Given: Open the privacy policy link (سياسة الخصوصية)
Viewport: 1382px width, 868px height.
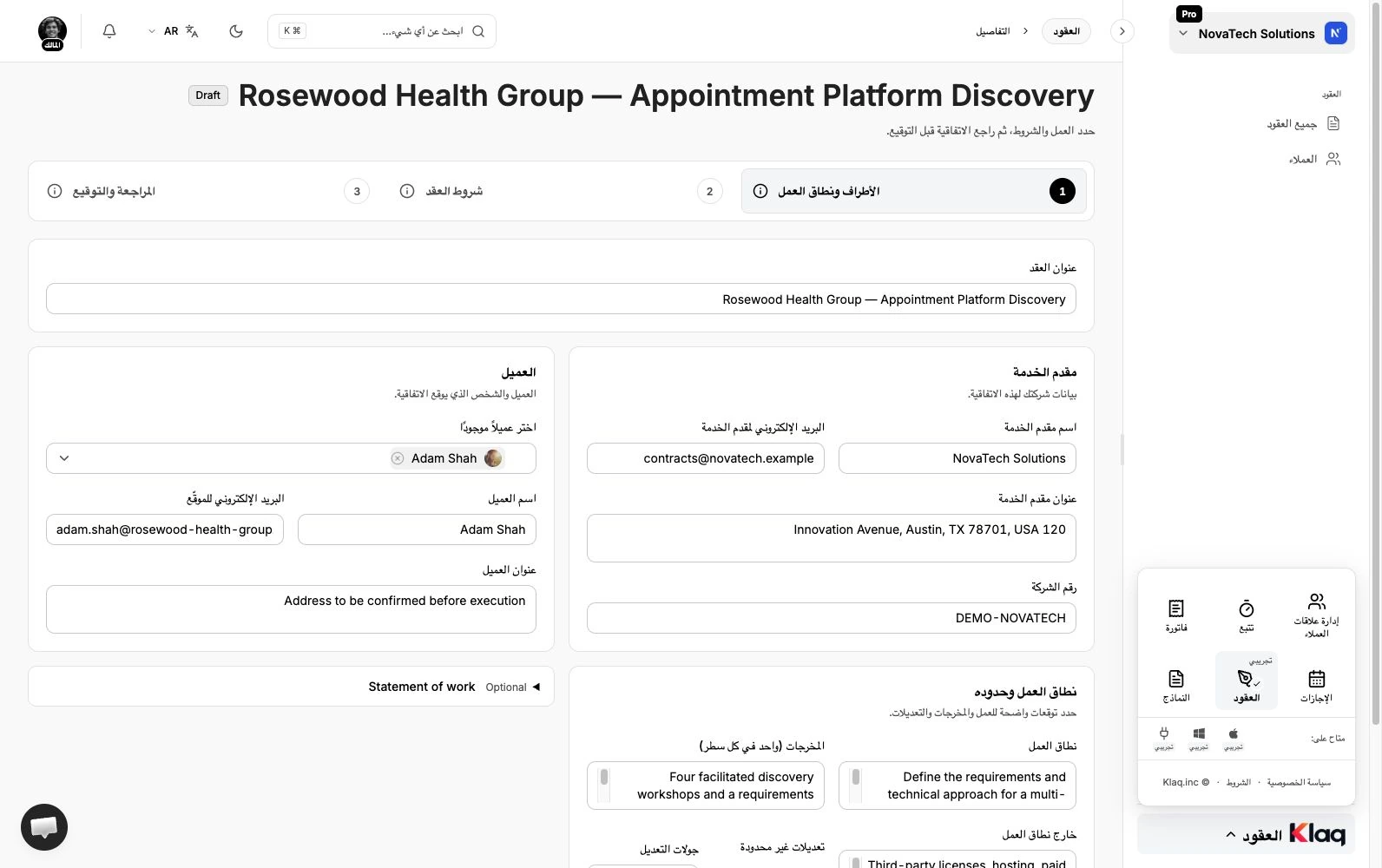Looking at the screenshot, I should click(x=1299, y=782).
